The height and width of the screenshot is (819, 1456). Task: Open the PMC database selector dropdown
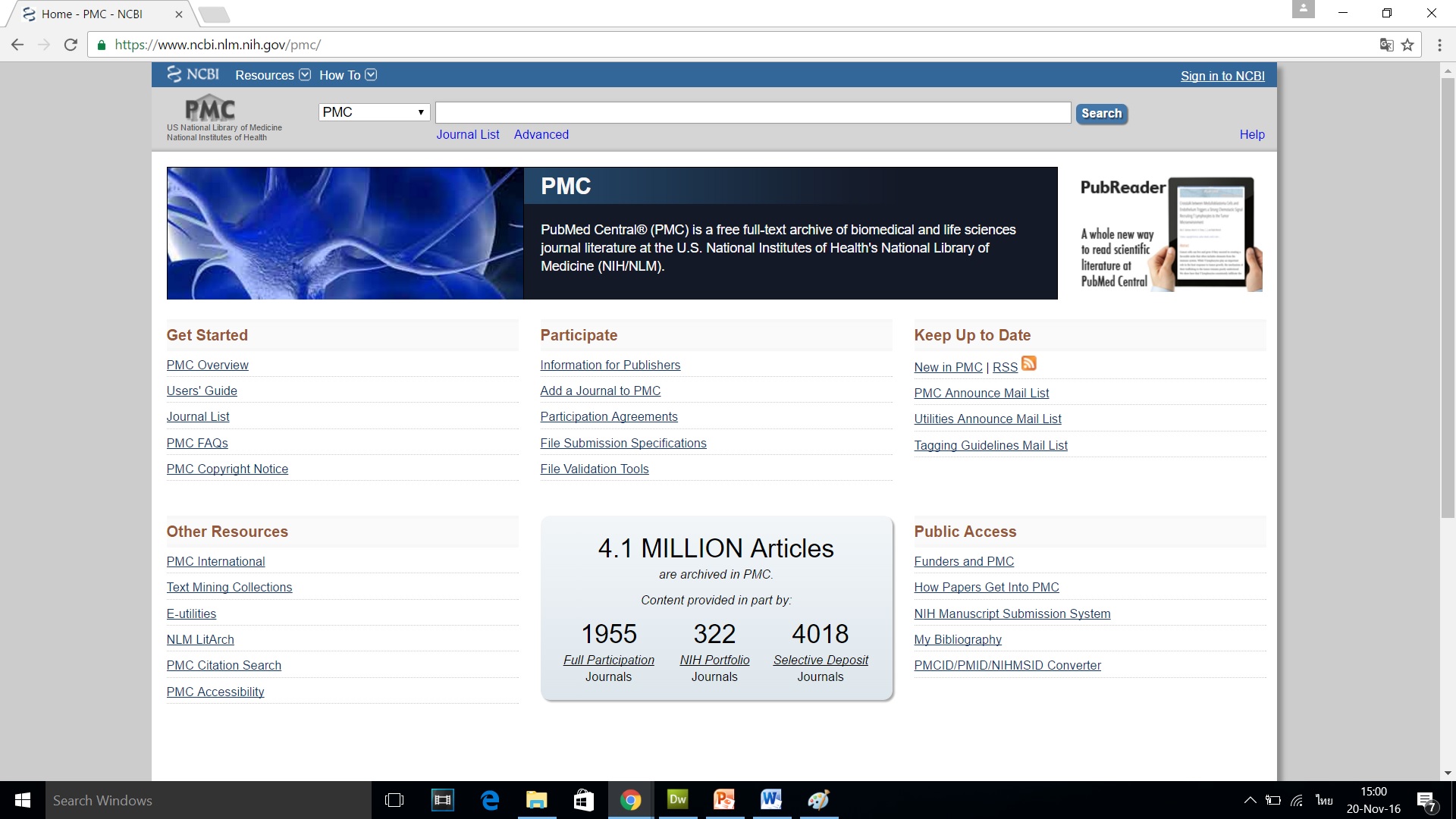(x=374, y=112)
